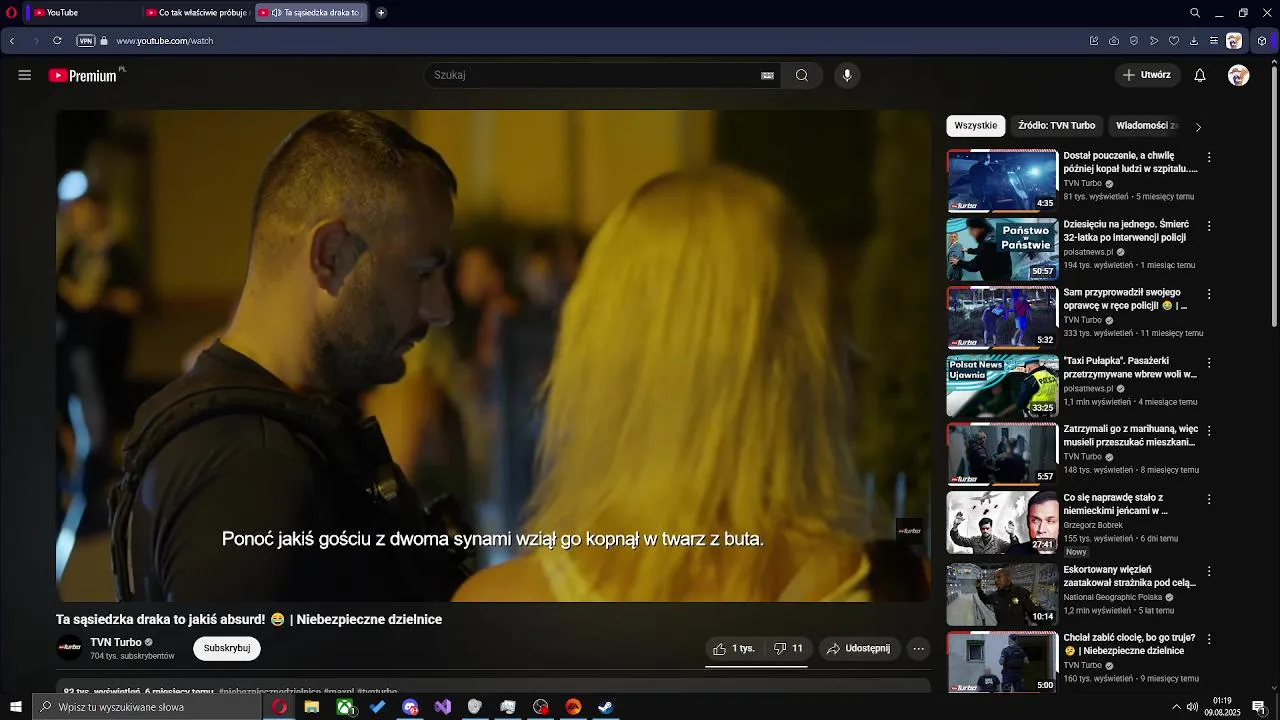
Task: Open options for 'Zatrzymali go z marihuaną' video
Action: click(x=1209, y=431)
